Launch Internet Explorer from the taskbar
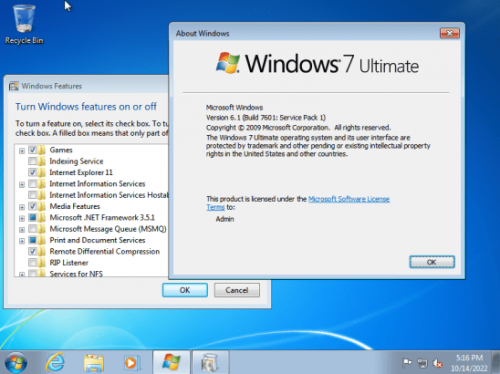Viewport: 500px width, 374px height. coord(55,362)
